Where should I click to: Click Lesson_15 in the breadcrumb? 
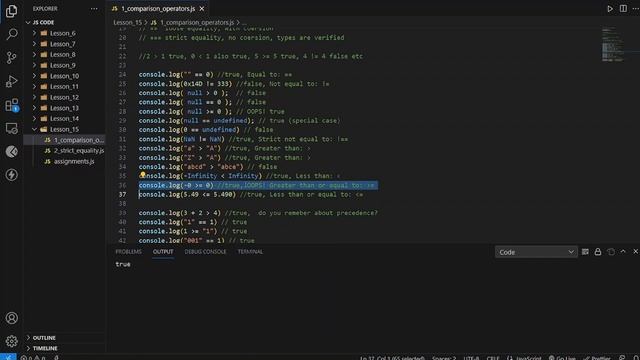click(127, 22)
